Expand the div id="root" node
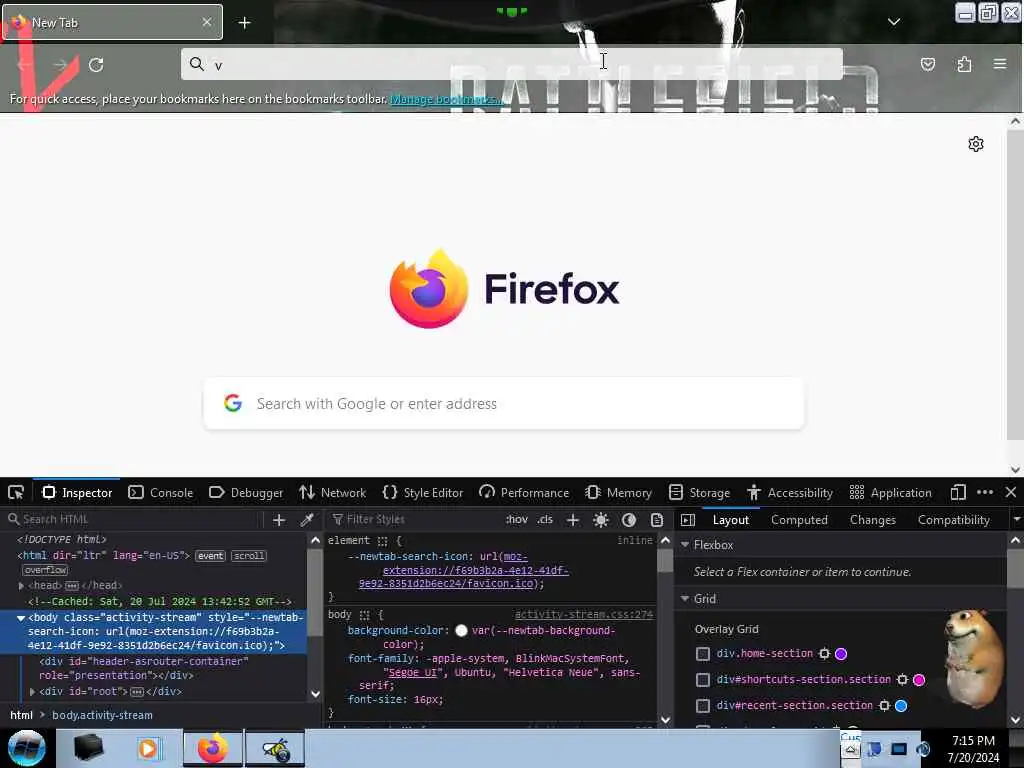The image size is (1024, 768). click(32, 692)
